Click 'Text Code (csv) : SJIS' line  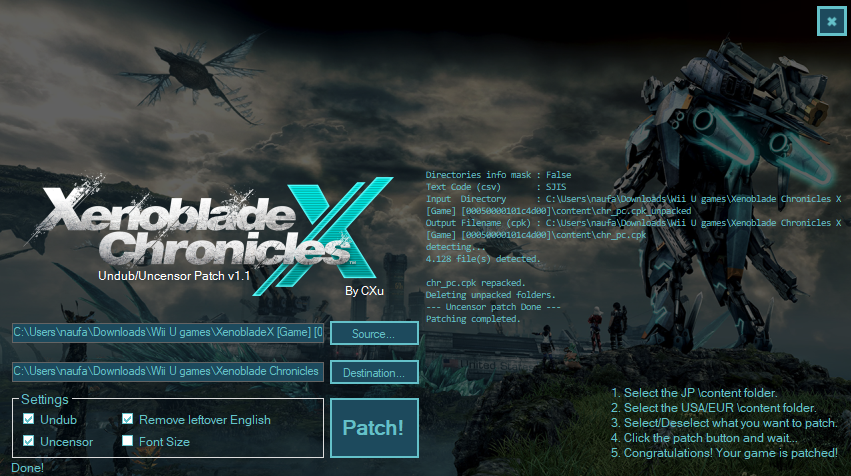[x=496, y=187]
